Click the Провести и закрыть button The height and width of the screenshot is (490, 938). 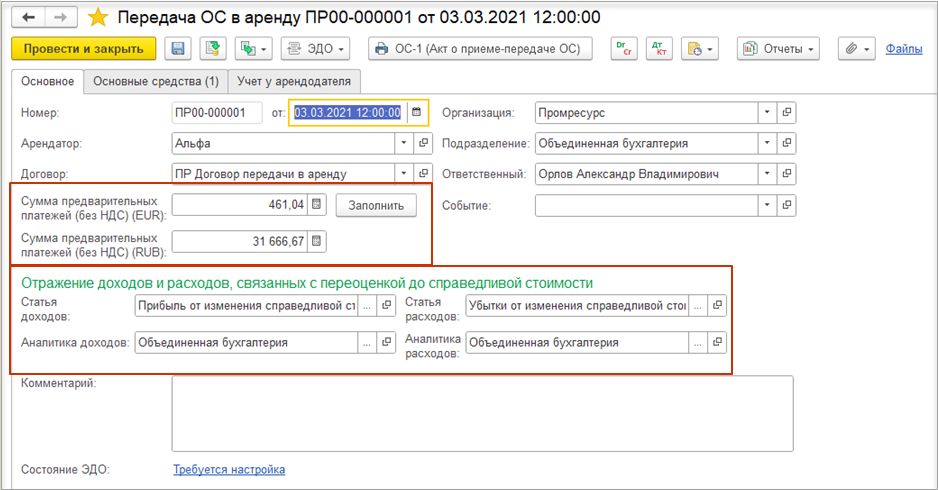tap(84, 49)
